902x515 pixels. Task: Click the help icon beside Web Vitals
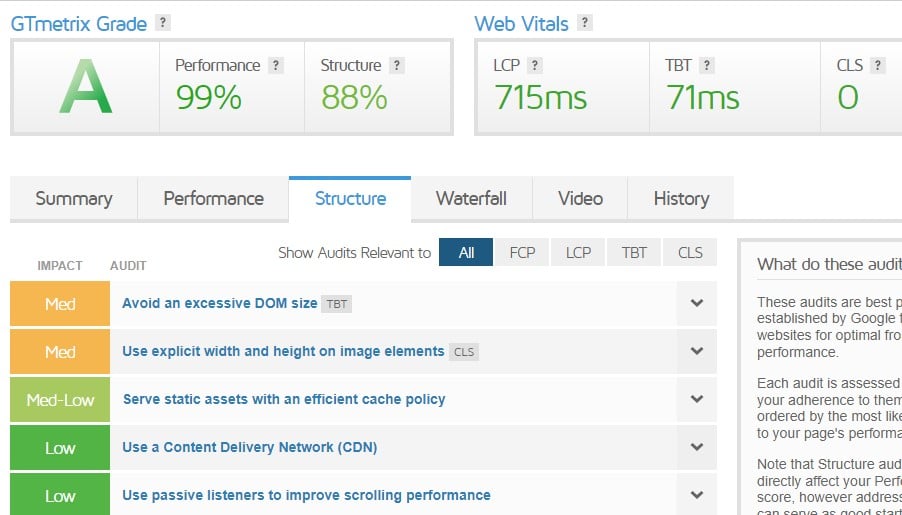click(585, 23)
